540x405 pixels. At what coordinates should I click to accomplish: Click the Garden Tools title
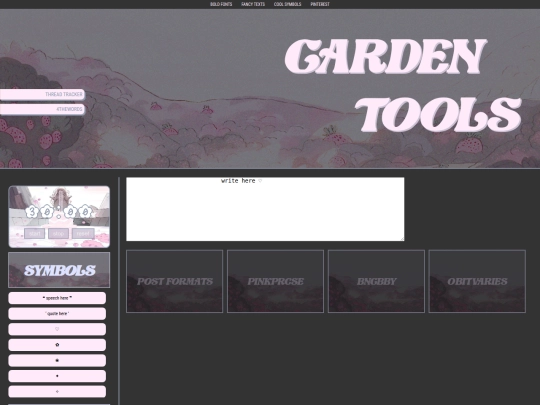point(403,85)
